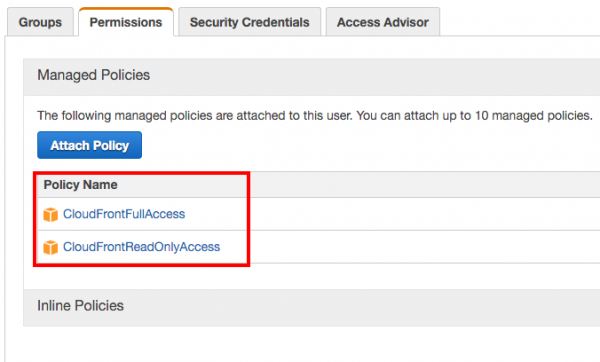Screen dimensions: 600x362
Task: Go to the Access Advisor tab
Action: pyautogui.click(x=383, y=22)
